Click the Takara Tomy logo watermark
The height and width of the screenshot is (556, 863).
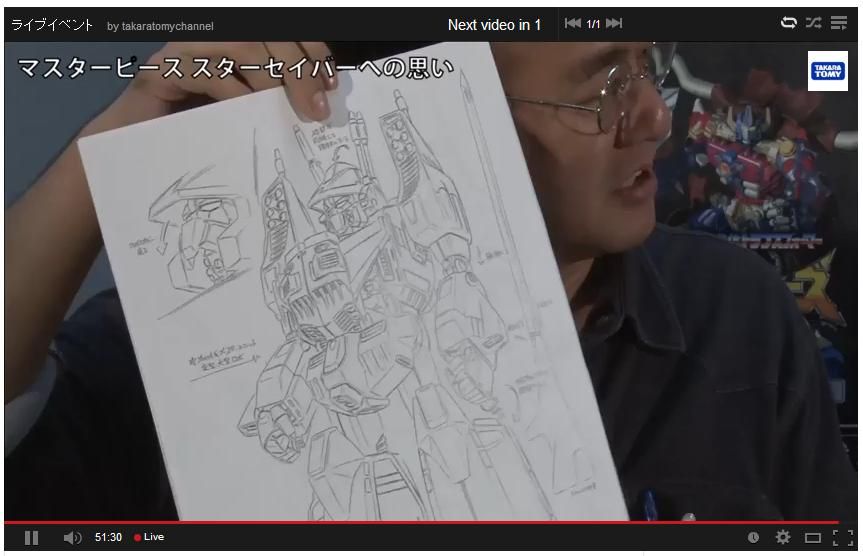[828, 71]
